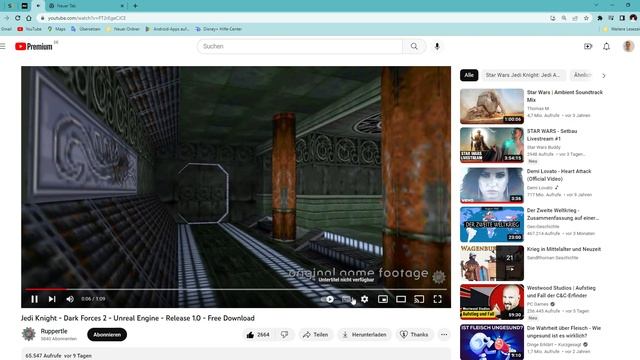Select Star Wars Jedi Knight filter chip

point(523,75)
